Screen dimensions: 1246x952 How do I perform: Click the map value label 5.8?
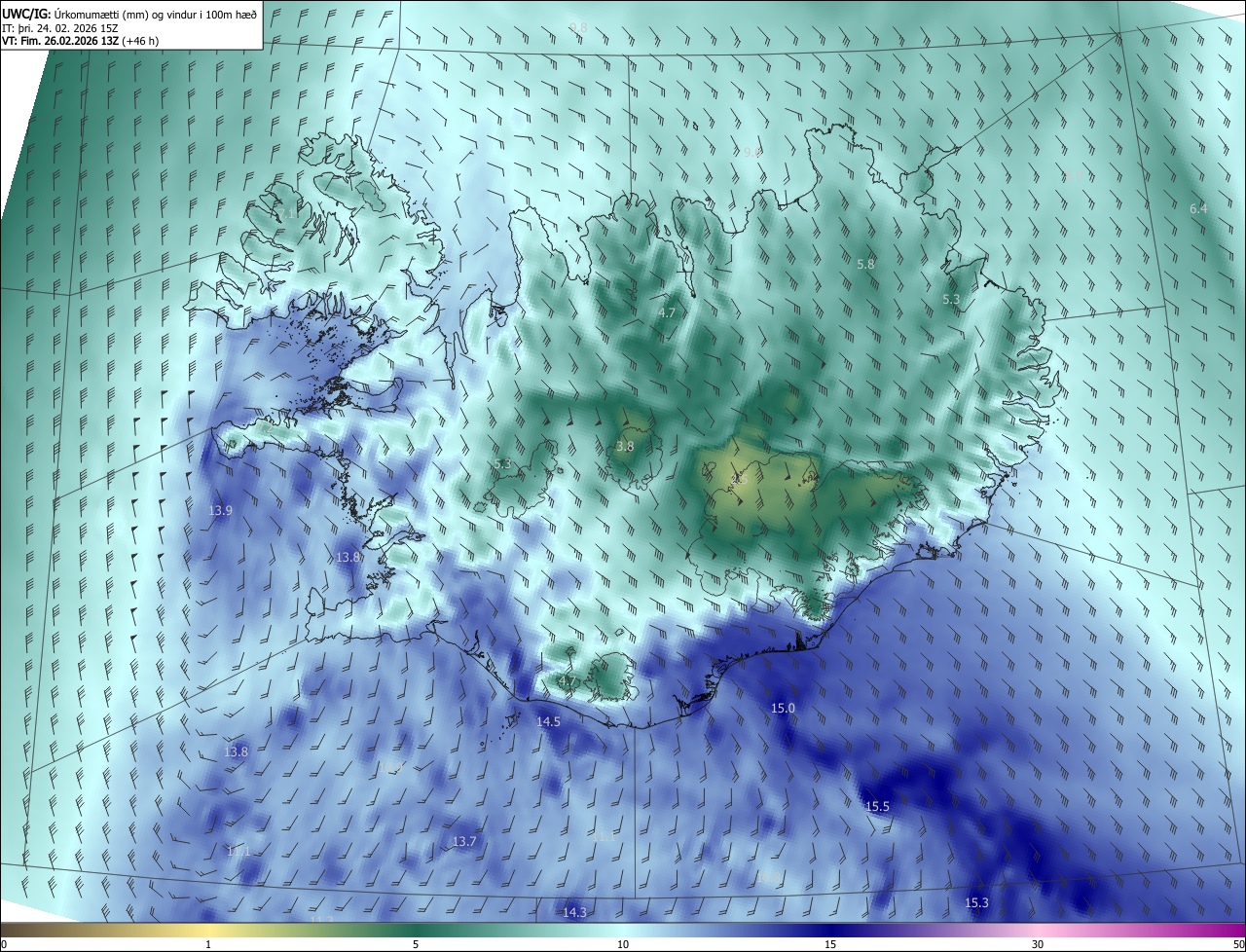point(865,265)
